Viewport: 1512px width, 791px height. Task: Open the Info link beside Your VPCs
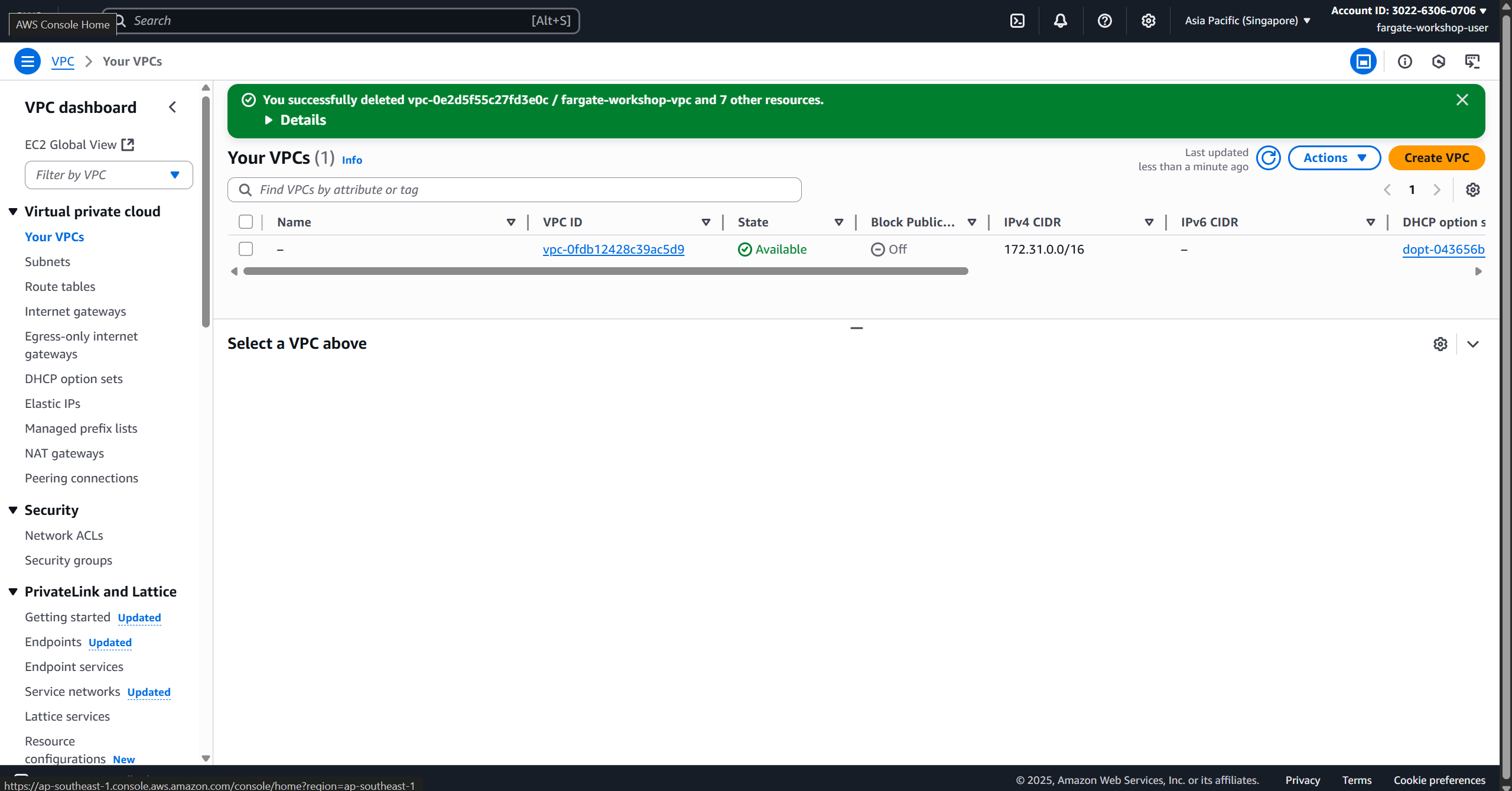click(x=352, y=160)
